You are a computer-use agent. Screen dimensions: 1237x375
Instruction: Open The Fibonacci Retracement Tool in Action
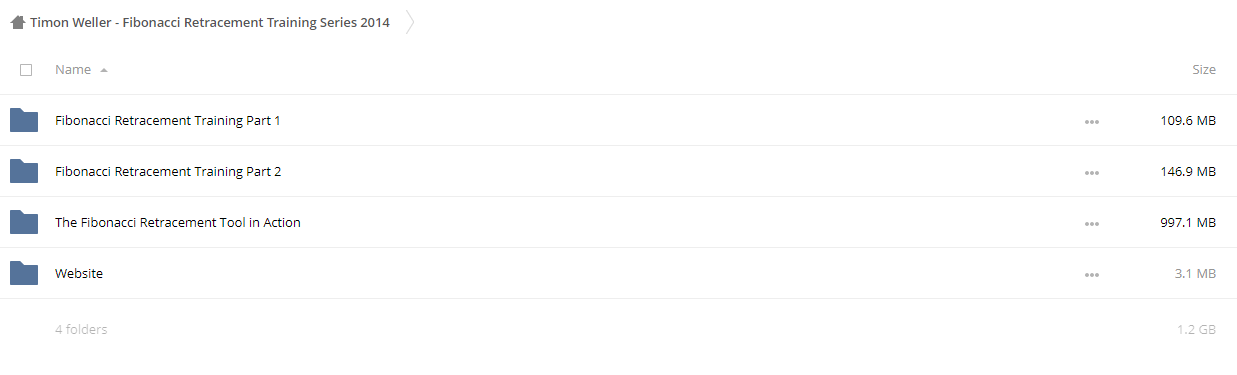(178, 222)
